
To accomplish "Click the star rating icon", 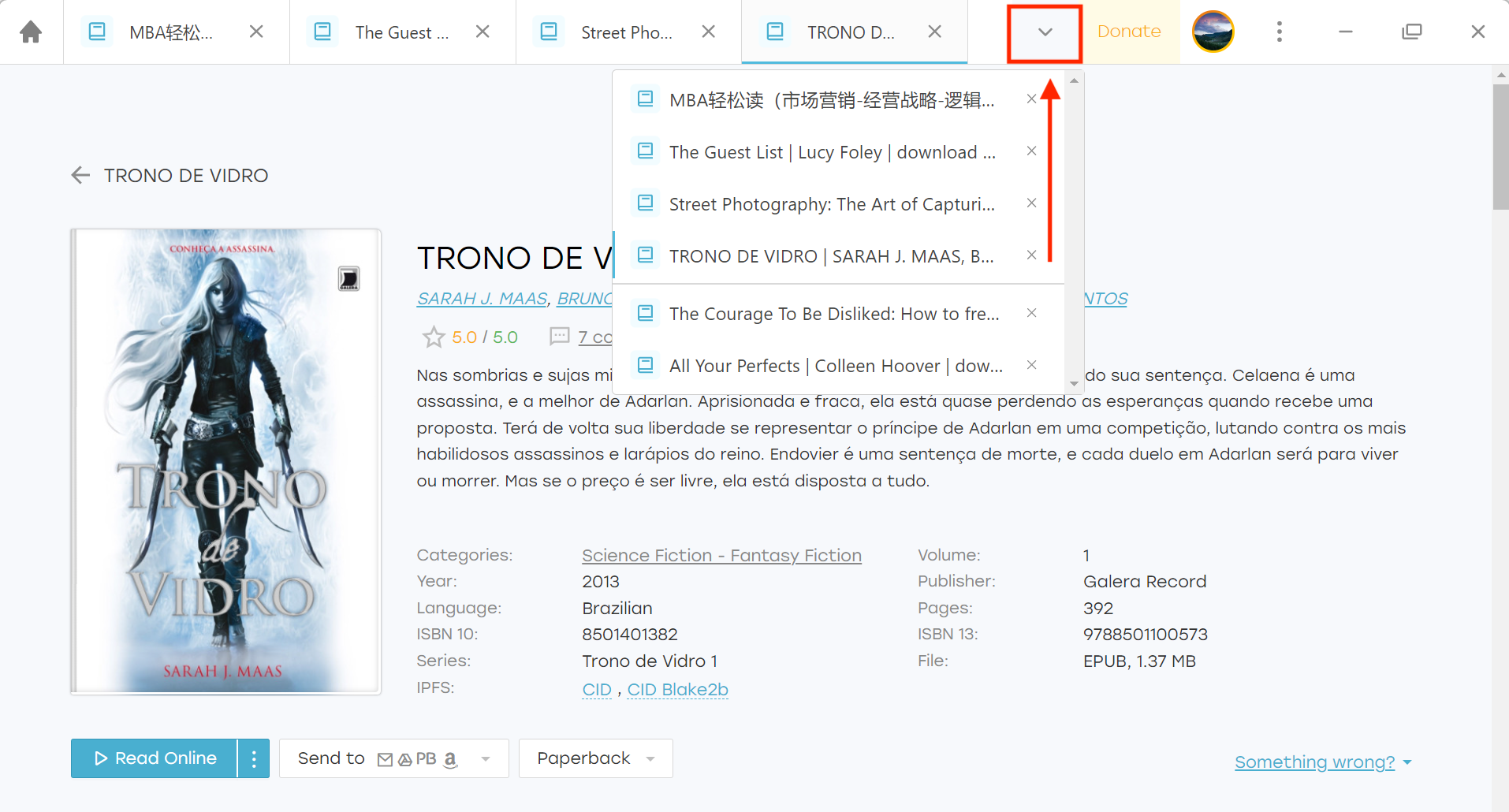I will (434, 337).
